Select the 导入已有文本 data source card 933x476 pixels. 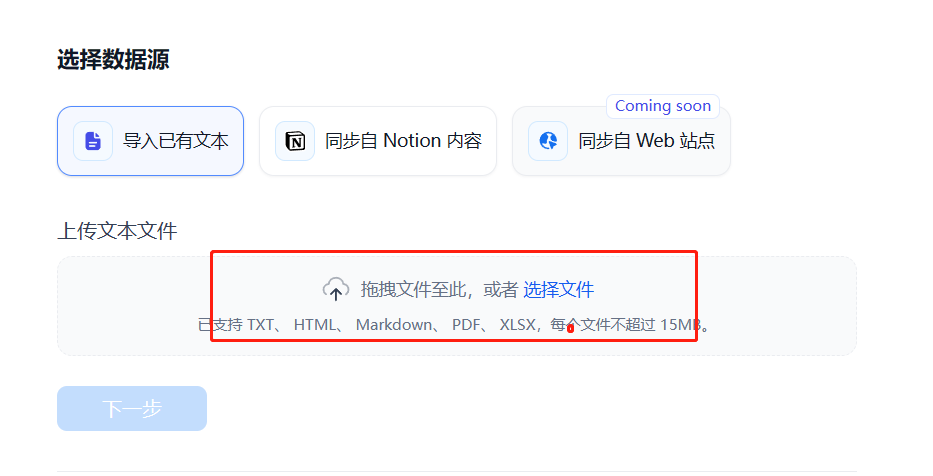(x=151, y=141)
